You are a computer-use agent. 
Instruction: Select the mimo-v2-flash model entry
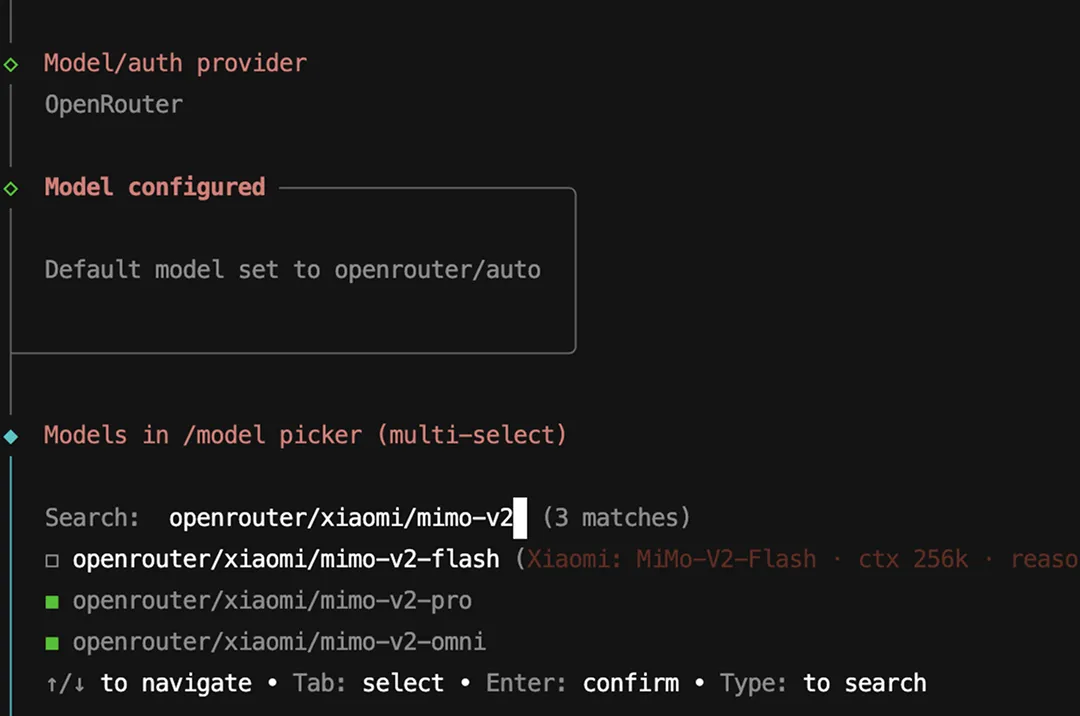286,559
